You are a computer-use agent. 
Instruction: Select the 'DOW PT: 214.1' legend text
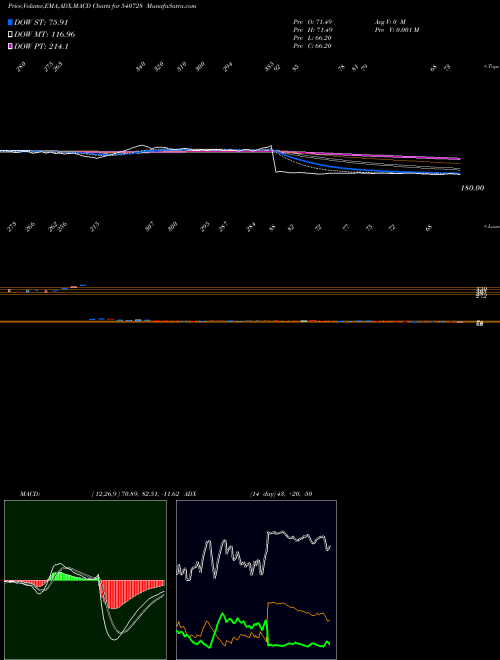tap(41, 46)
